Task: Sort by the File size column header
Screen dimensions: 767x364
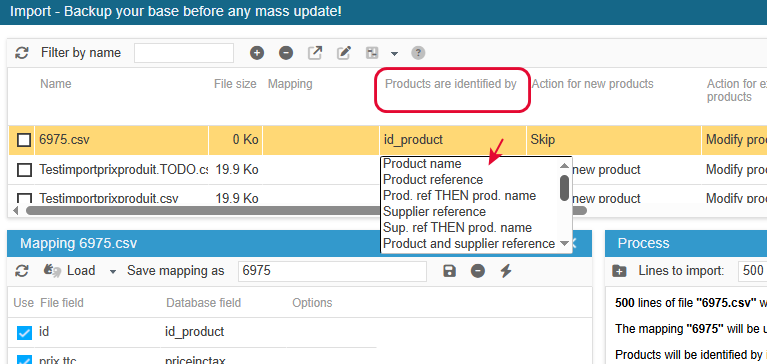Action: pos(235,84)
